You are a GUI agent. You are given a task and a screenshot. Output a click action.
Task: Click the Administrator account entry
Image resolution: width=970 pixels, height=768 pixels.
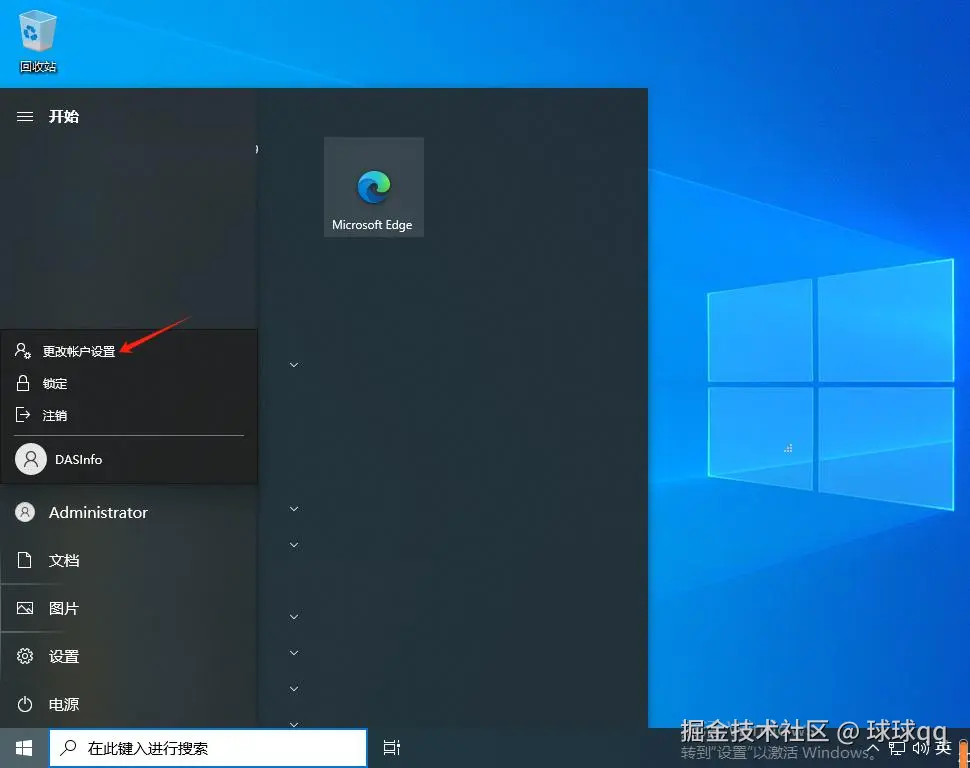pos(129,512)
